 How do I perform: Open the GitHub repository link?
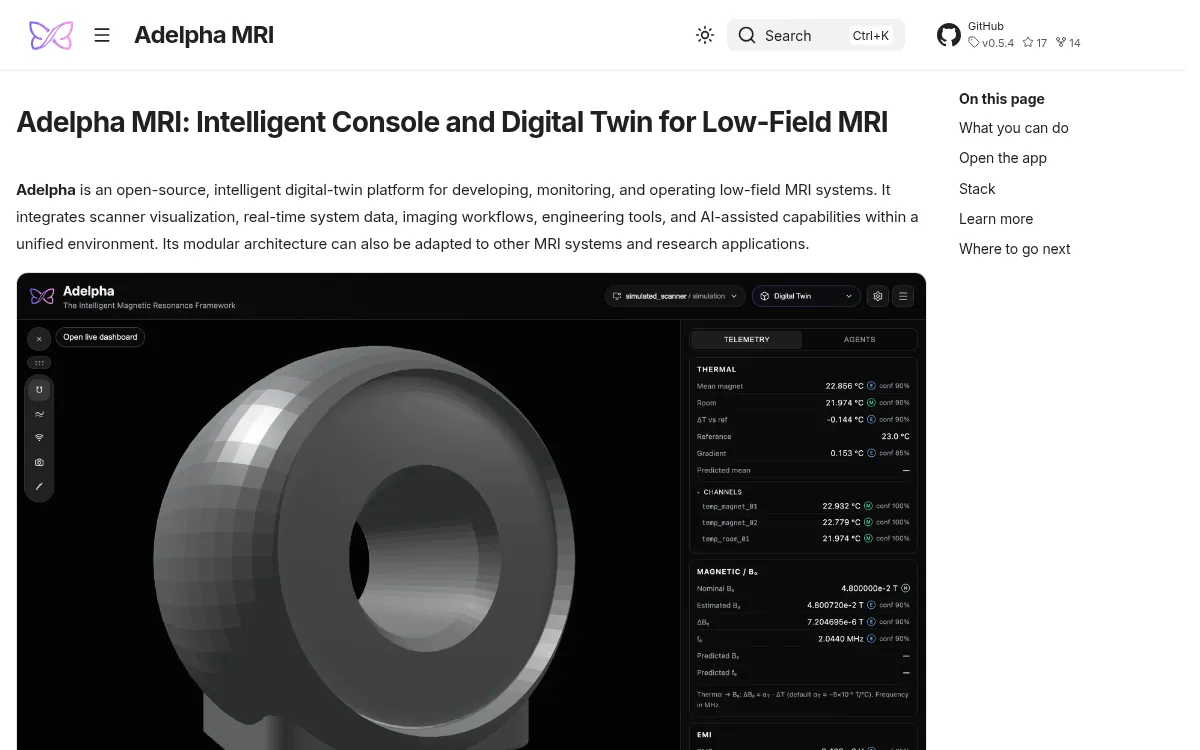pyautogui.click(x=1008, y=35)
